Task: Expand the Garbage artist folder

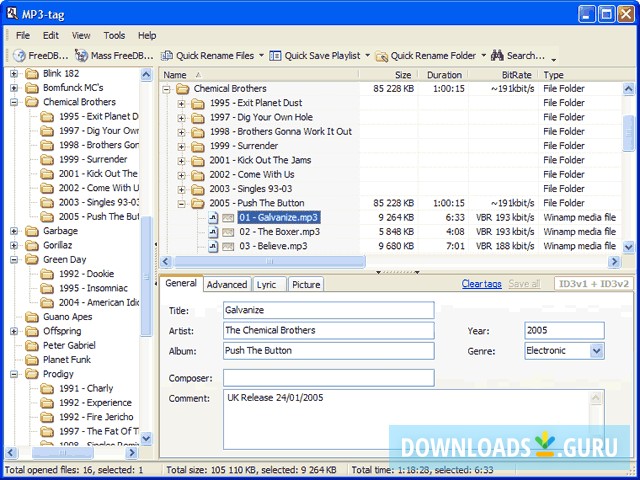Action: pos(14,231)
